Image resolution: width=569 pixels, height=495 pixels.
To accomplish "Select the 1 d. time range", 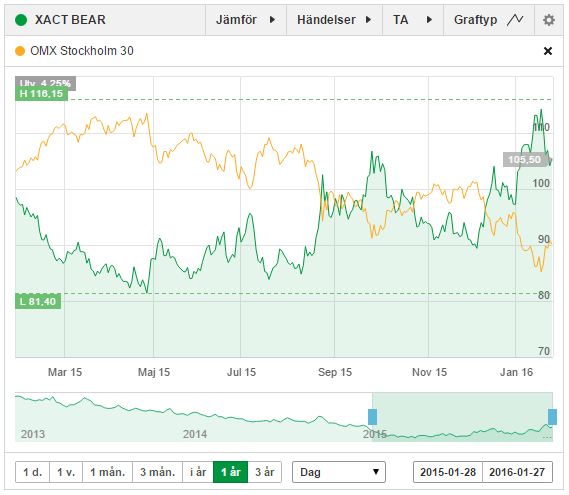I will tap(32, 472).
